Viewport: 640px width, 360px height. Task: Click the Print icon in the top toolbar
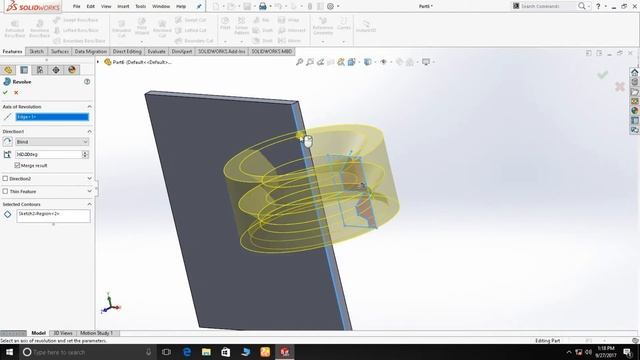263,6
